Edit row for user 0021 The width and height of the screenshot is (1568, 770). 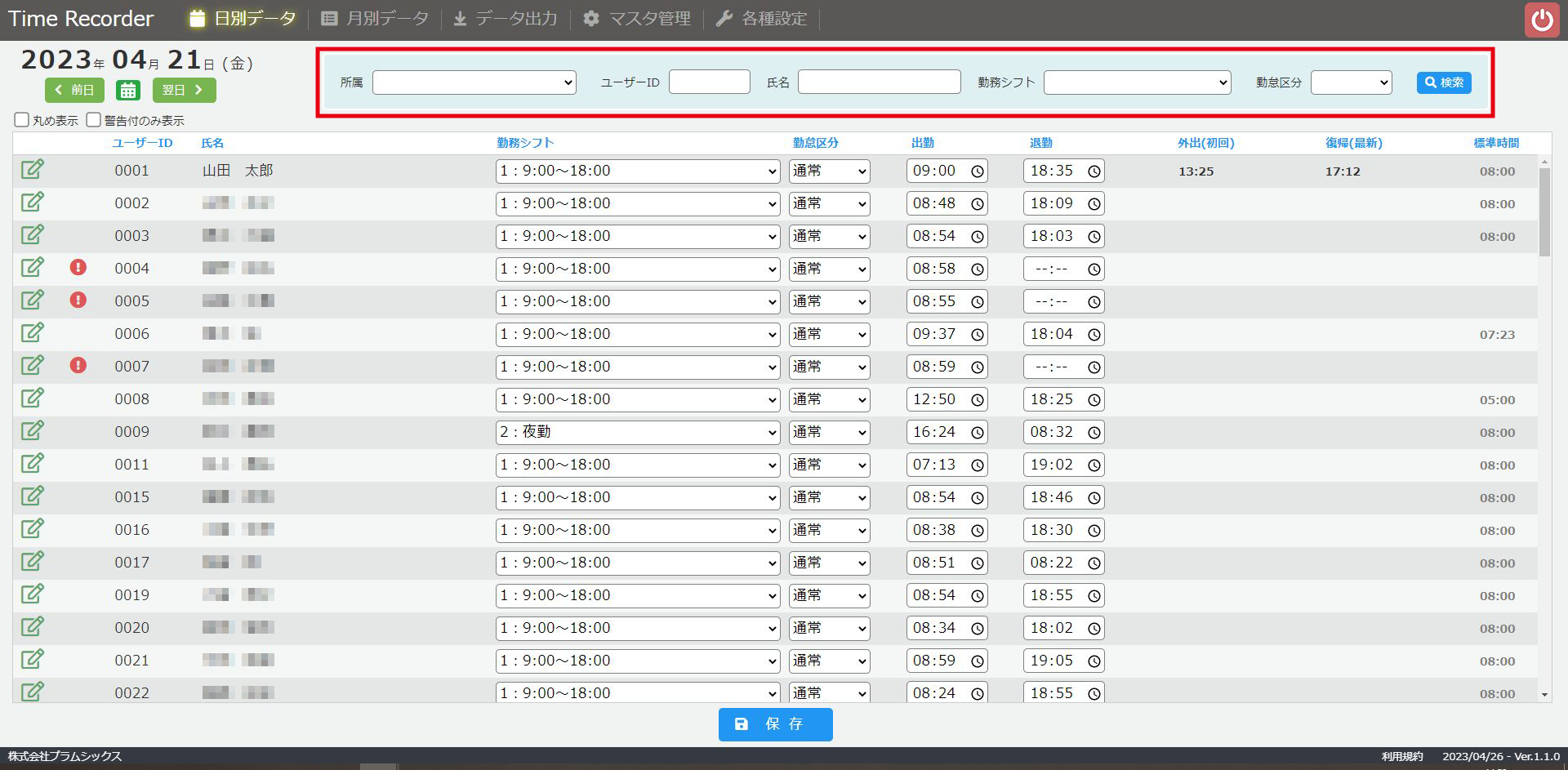(x=33, y=660)
